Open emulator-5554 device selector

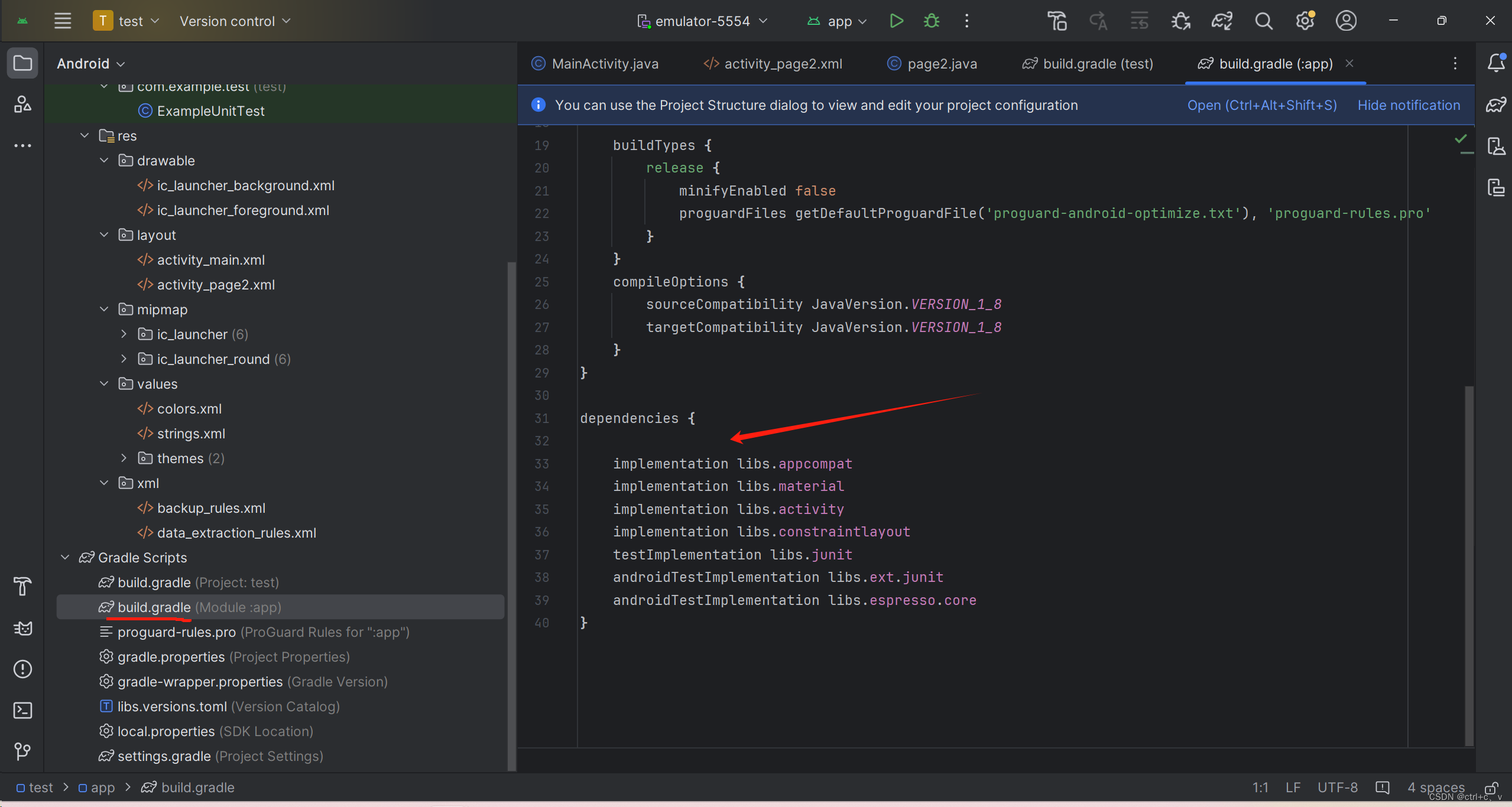pos(702,21)
